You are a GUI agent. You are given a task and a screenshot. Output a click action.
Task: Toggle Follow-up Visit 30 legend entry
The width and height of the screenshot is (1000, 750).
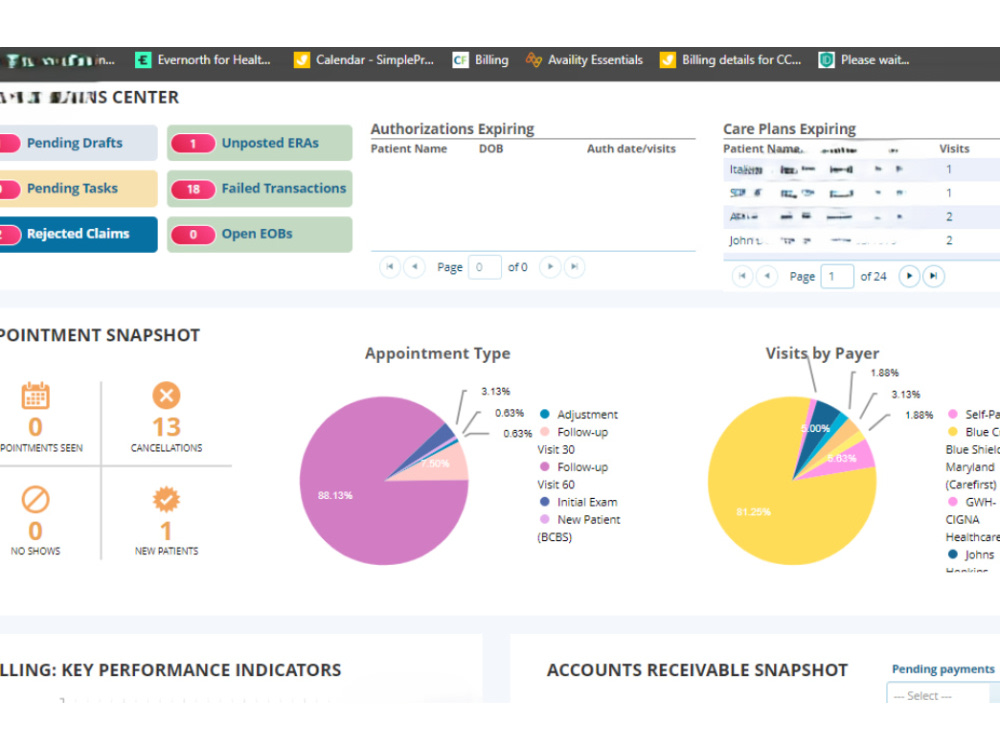tap(573, 441)
